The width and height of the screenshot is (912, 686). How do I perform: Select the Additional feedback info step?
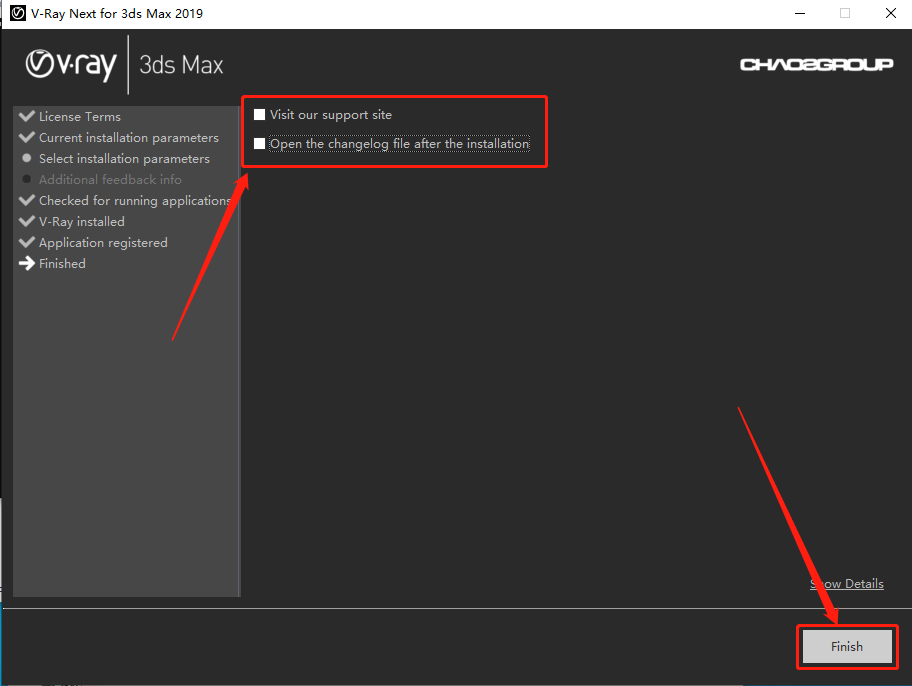point(110,180)
